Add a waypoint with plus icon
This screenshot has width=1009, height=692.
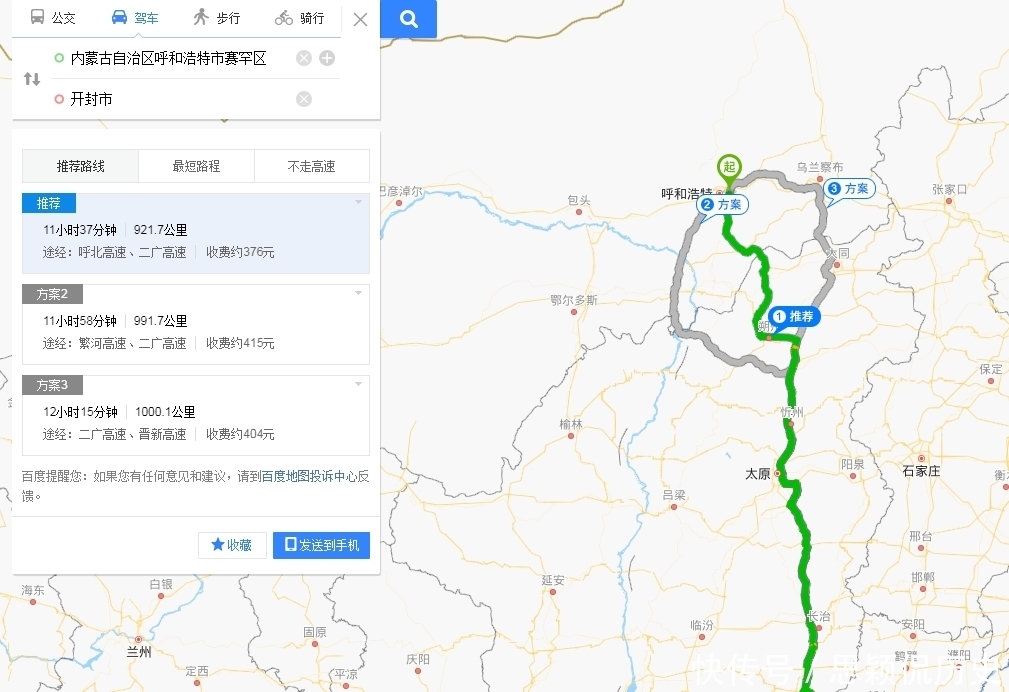[x=327, y=59]
